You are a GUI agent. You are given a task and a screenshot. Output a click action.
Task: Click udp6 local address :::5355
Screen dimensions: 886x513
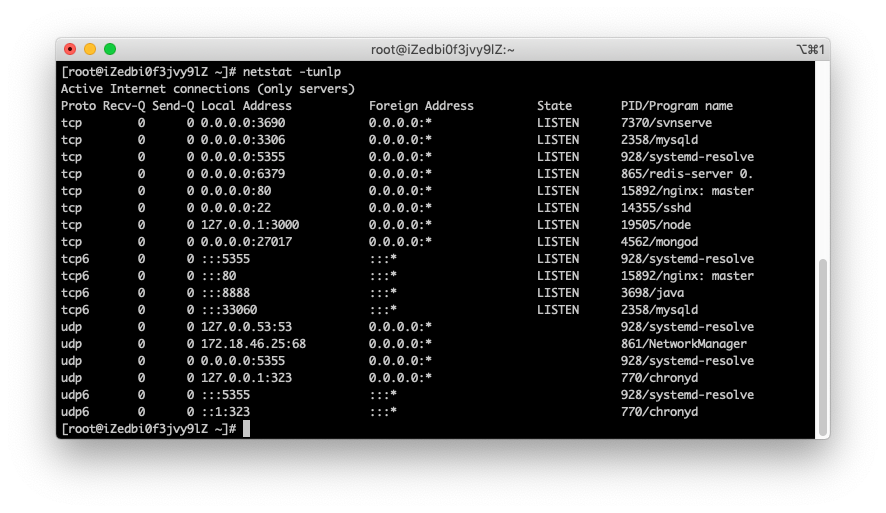coord(225,394)
